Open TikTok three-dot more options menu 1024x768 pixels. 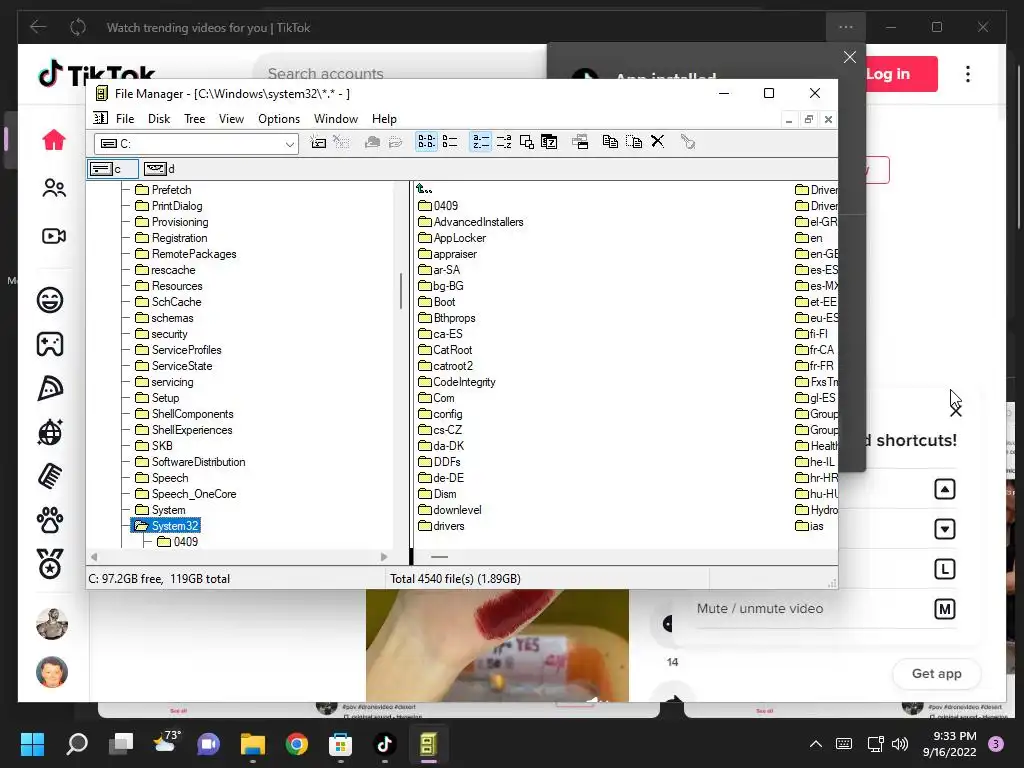(x=968, y=74)
